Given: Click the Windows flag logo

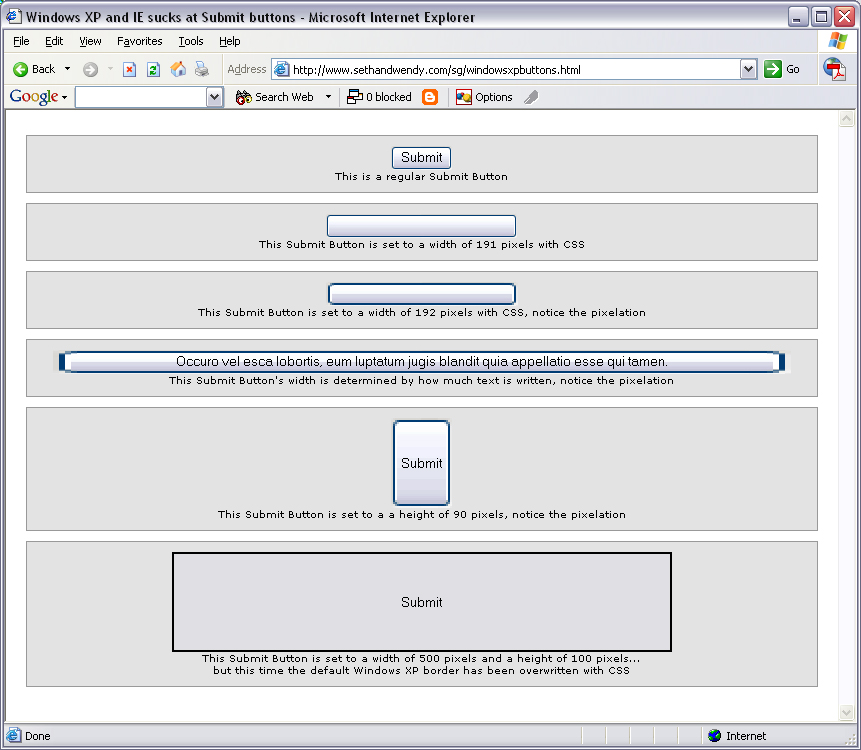Looking at the screenshot, I should (838, 41).
